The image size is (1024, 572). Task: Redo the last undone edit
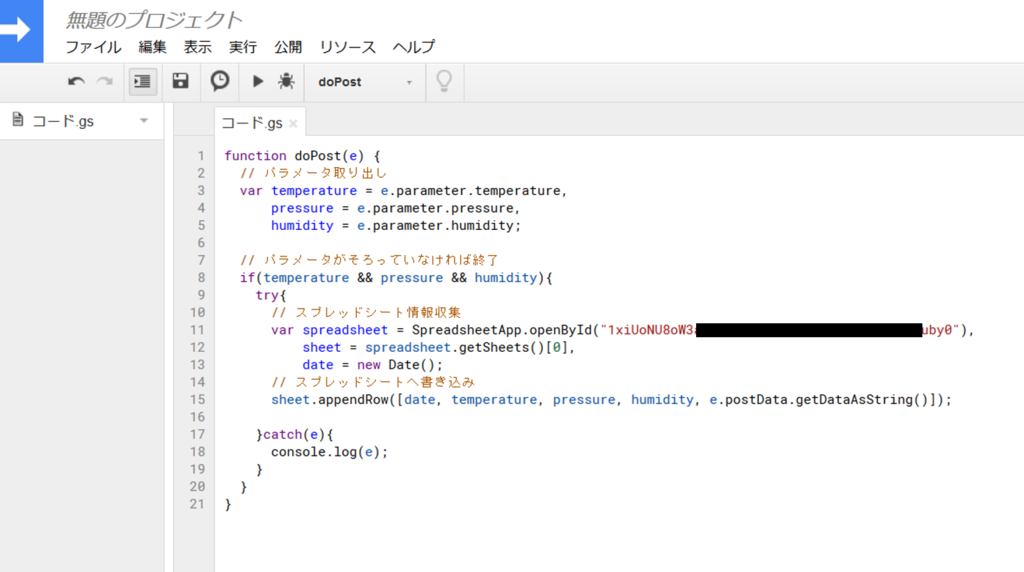pyautogui.click(x=104, y=82)
